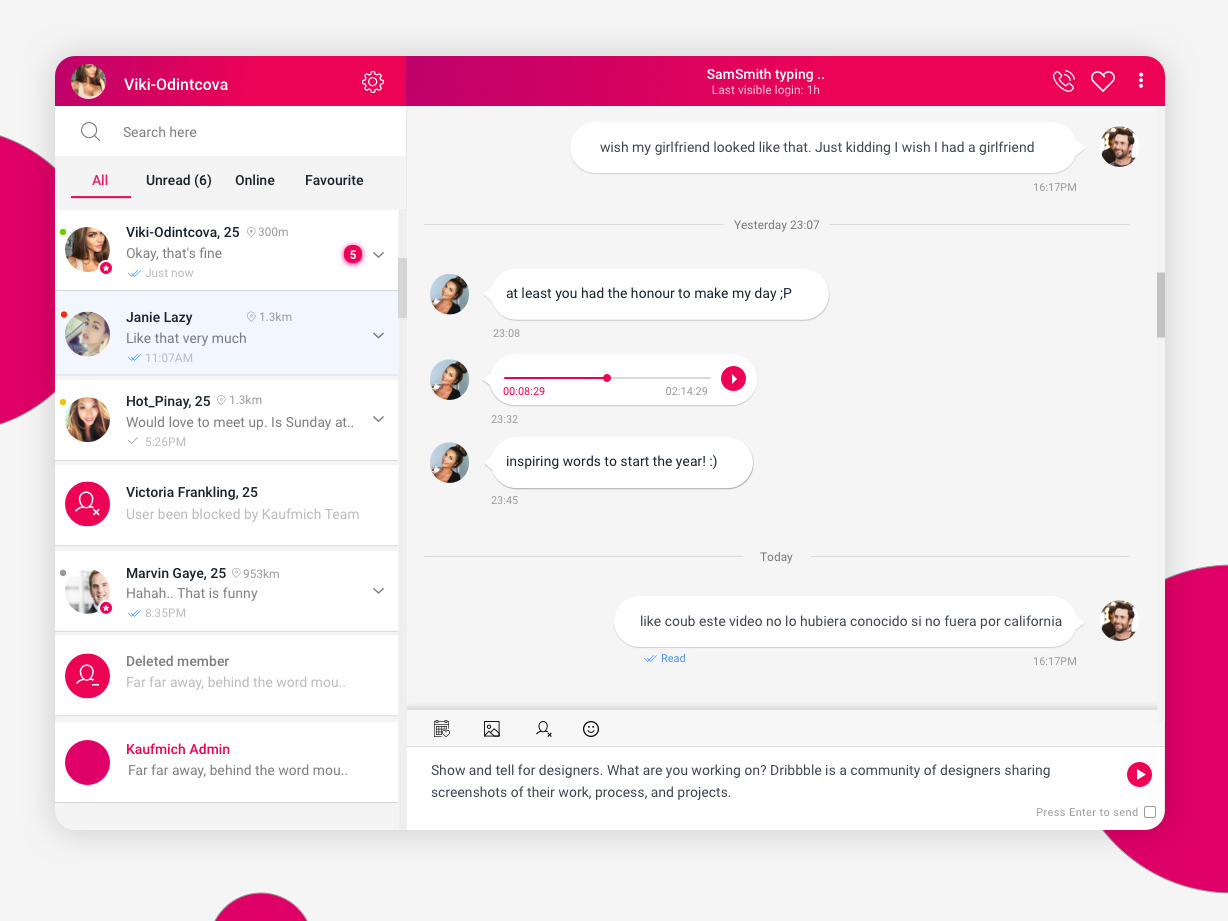Seek the voice message progress slider
Viewport: 1228px width, 921px height.
tap(606, 378)
